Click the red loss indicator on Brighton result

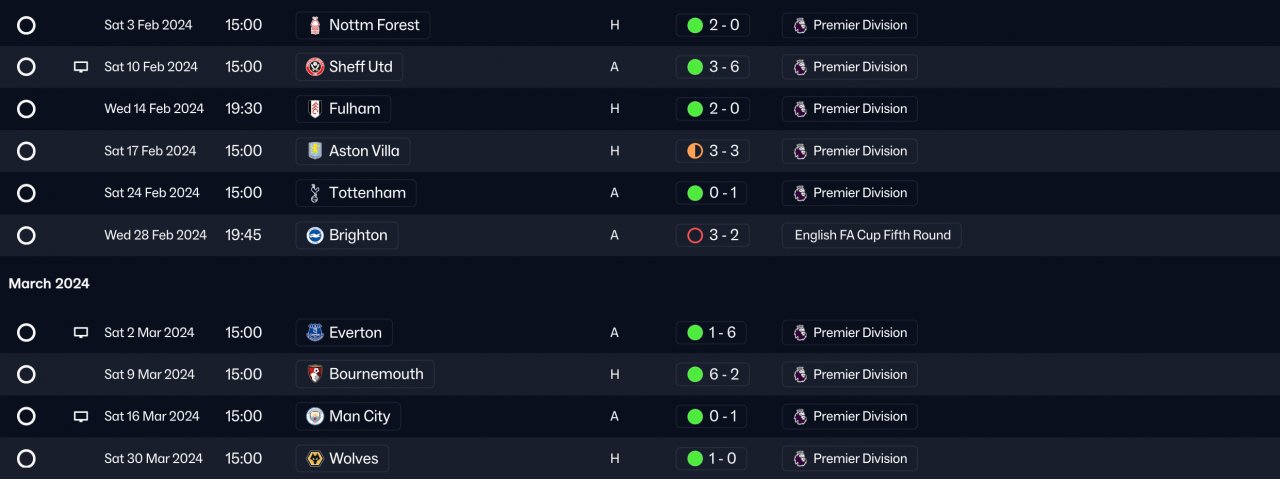click(x=695, y=235)
